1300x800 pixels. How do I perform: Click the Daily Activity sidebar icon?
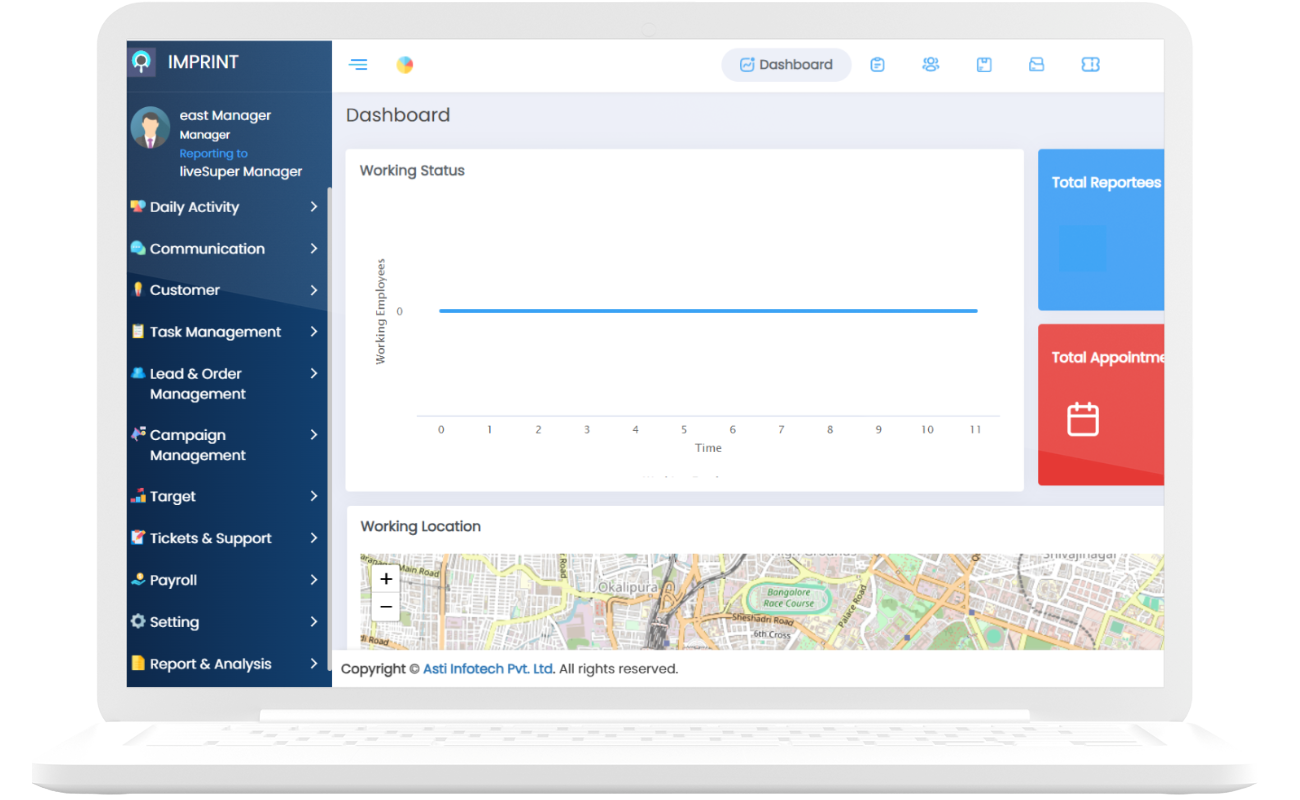coord(138,206)
